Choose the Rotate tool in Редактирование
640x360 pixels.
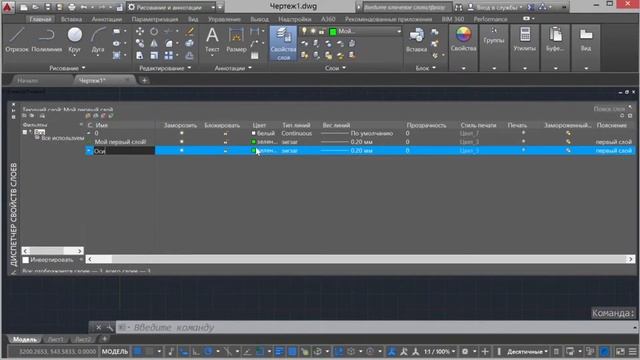(154, 31)
